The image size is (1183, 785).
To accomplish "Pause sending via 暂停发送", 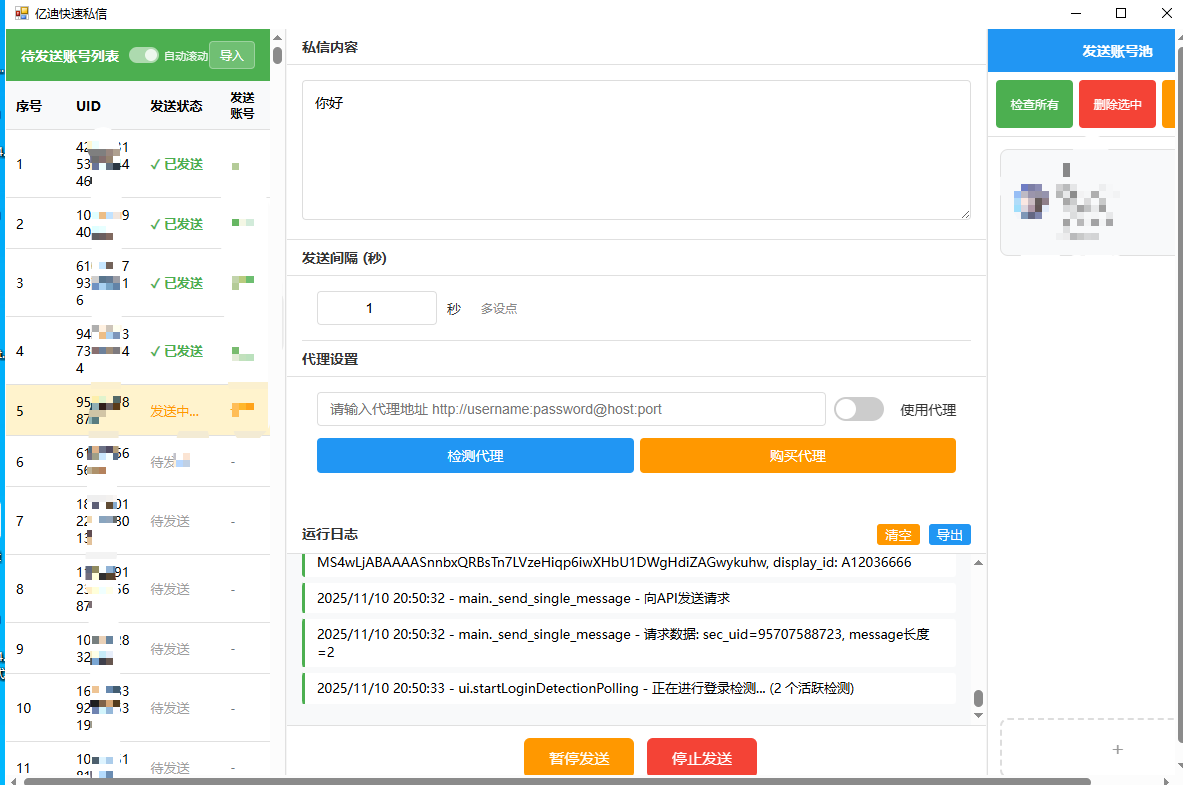I will [x=578, y=757].
